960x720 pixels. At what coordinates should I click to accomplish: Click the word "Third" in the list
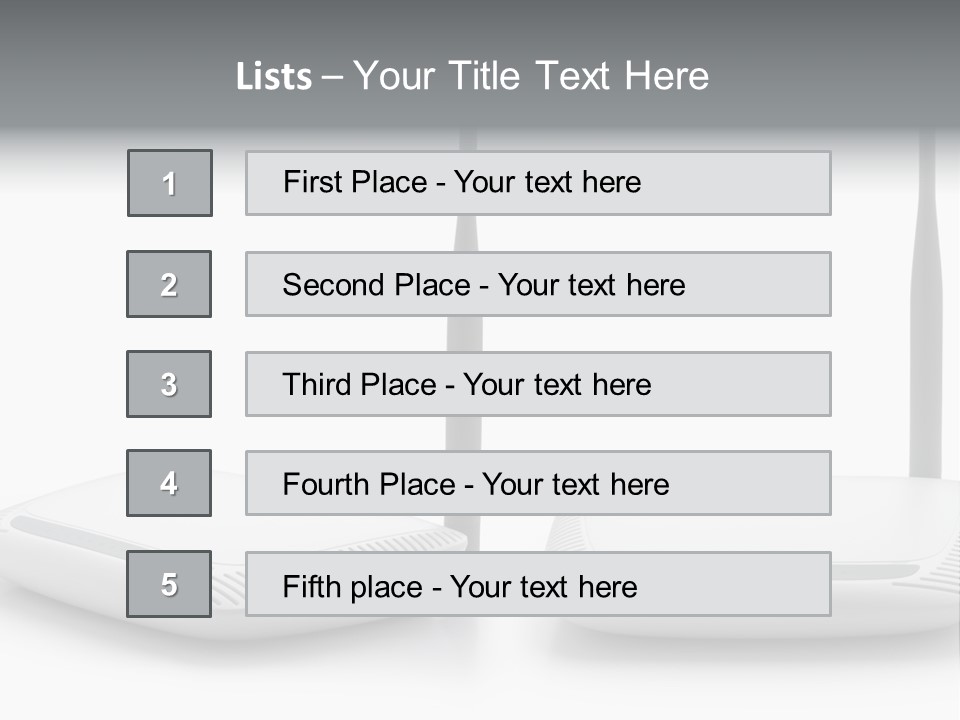316,385
